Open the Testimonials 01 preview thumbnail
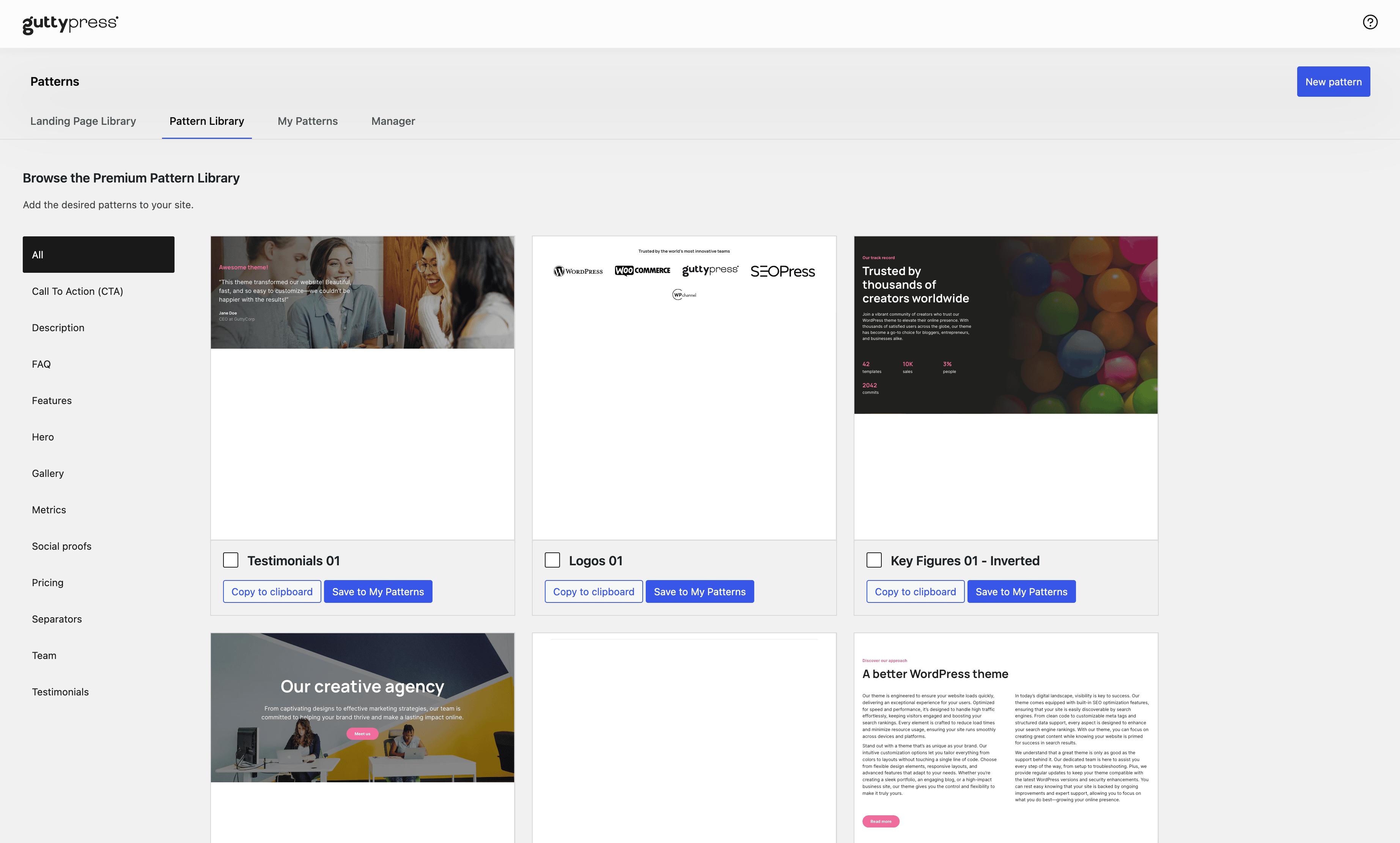Viewport: 1400px width, 843px height. coord(362,387)
